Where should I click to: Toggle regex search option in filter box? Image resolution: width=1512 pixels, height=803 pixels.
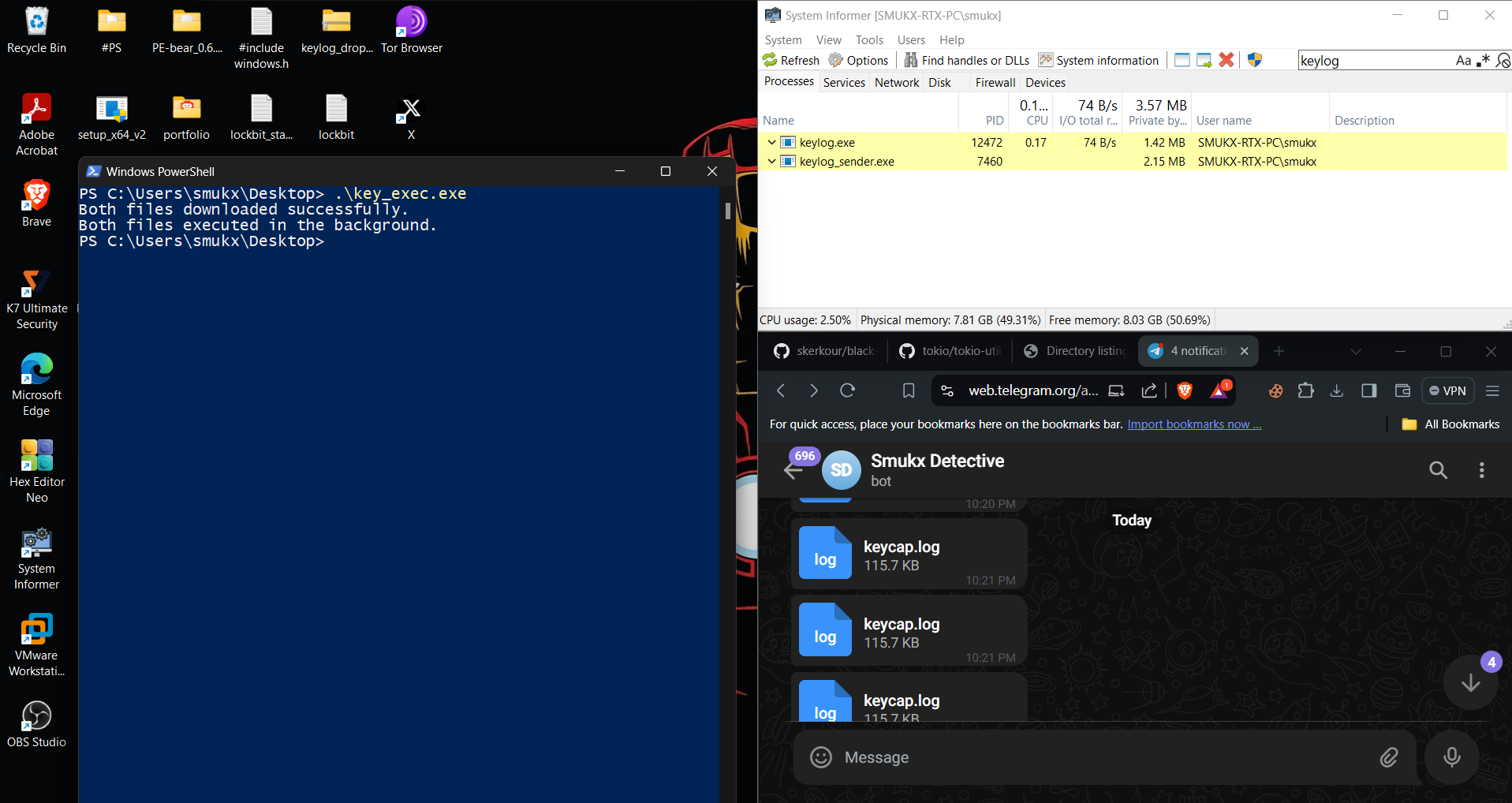pyautogui.click(x=1483, y=61)
